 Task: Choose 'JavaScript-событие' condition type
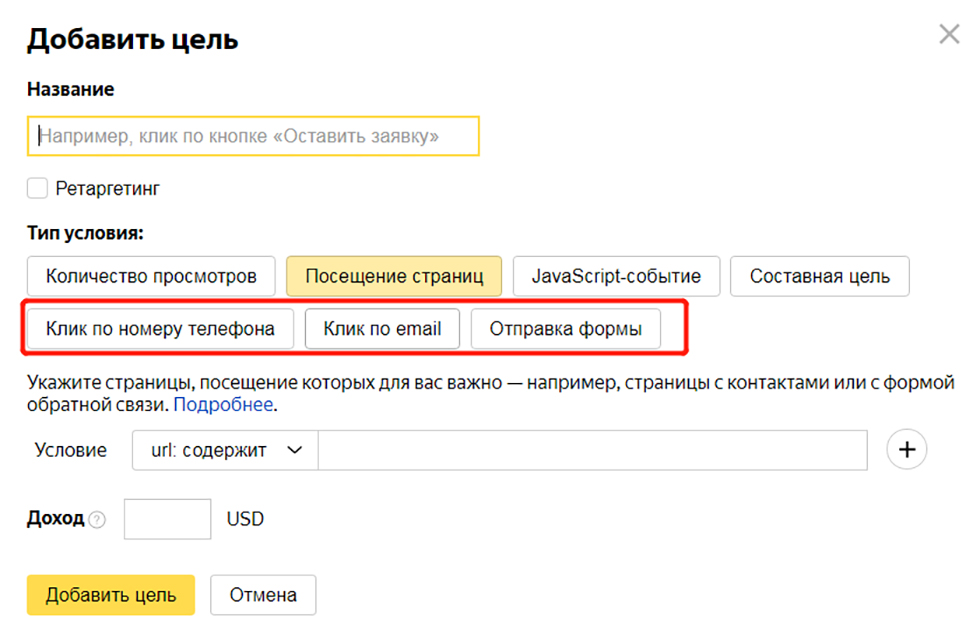pyautogui.click(x=616, y=276)
